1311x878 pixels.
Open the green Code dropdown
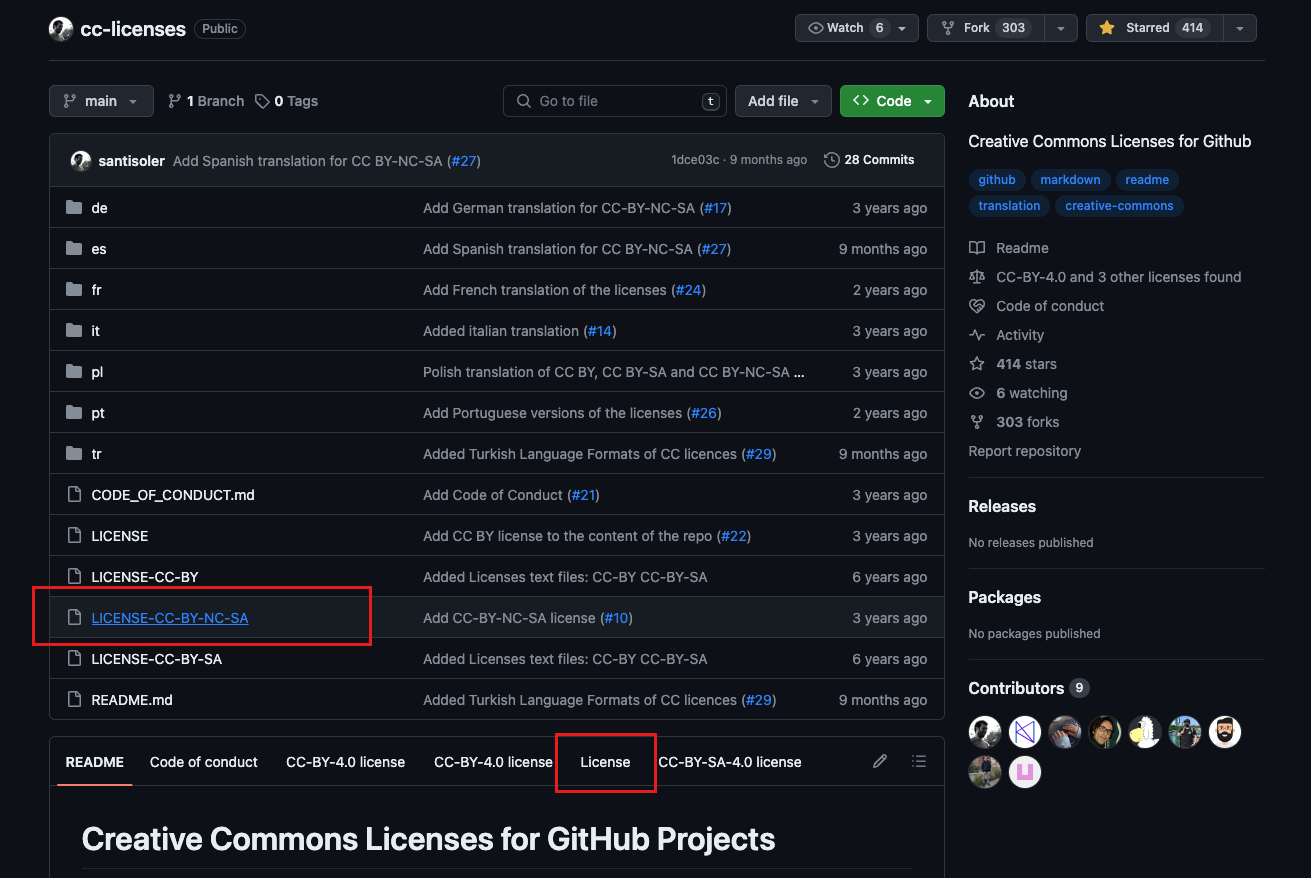click(892, 101)
